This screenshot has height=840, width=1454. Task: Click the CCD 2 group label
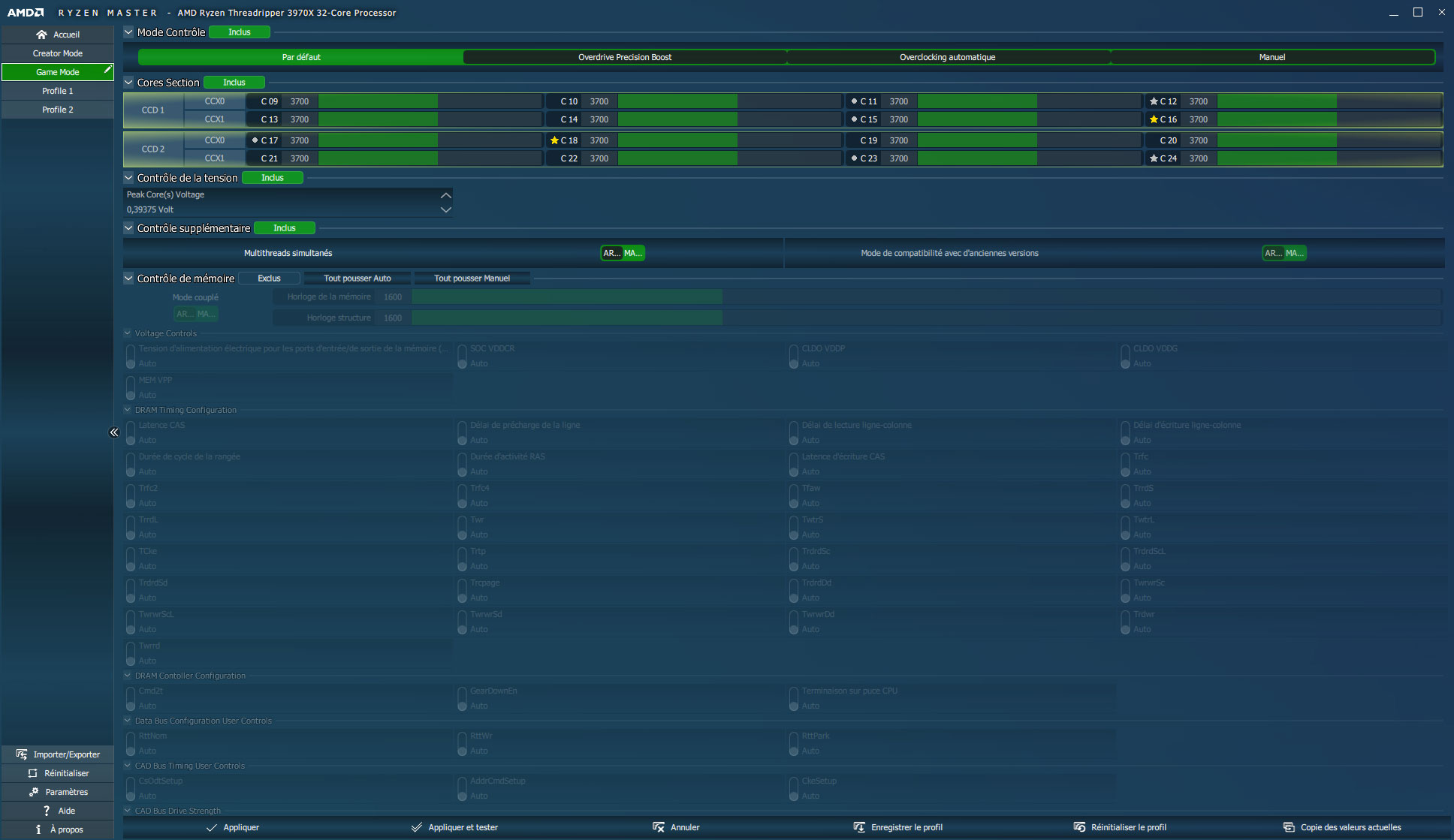[x=153, y=149]
